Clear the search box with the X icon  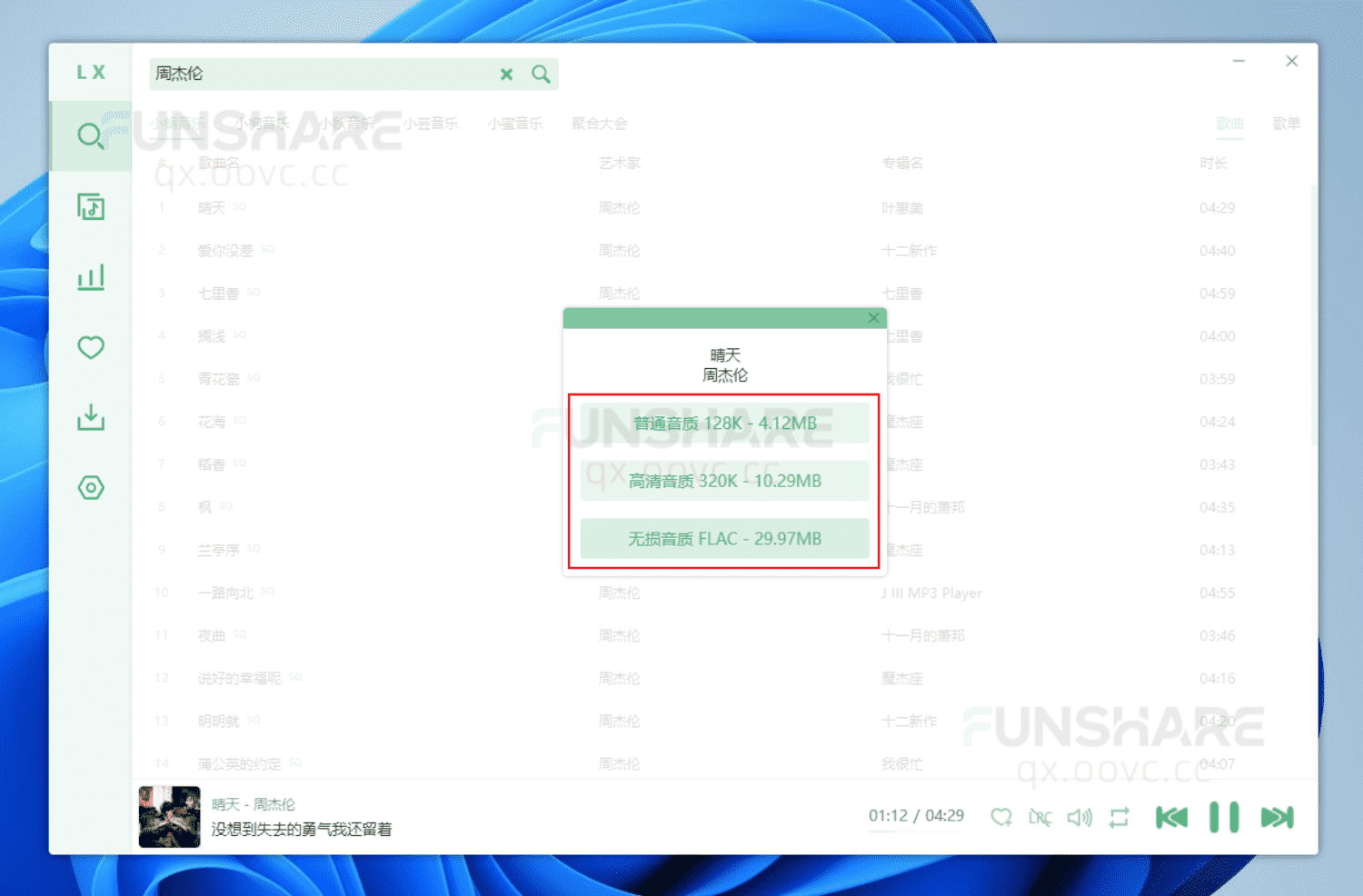pos(506,75)
